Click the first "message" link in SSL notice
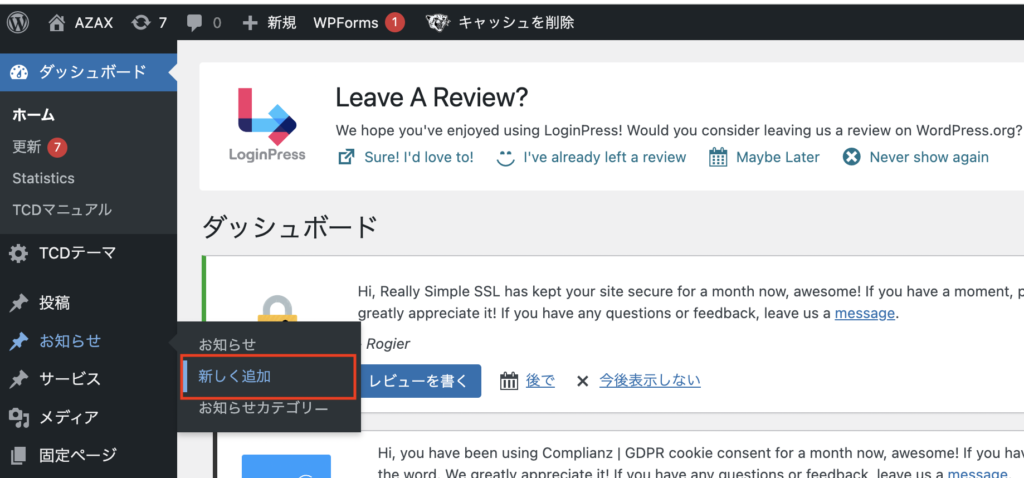Screen dimensions: 1024x478 (x=865, y=313)
